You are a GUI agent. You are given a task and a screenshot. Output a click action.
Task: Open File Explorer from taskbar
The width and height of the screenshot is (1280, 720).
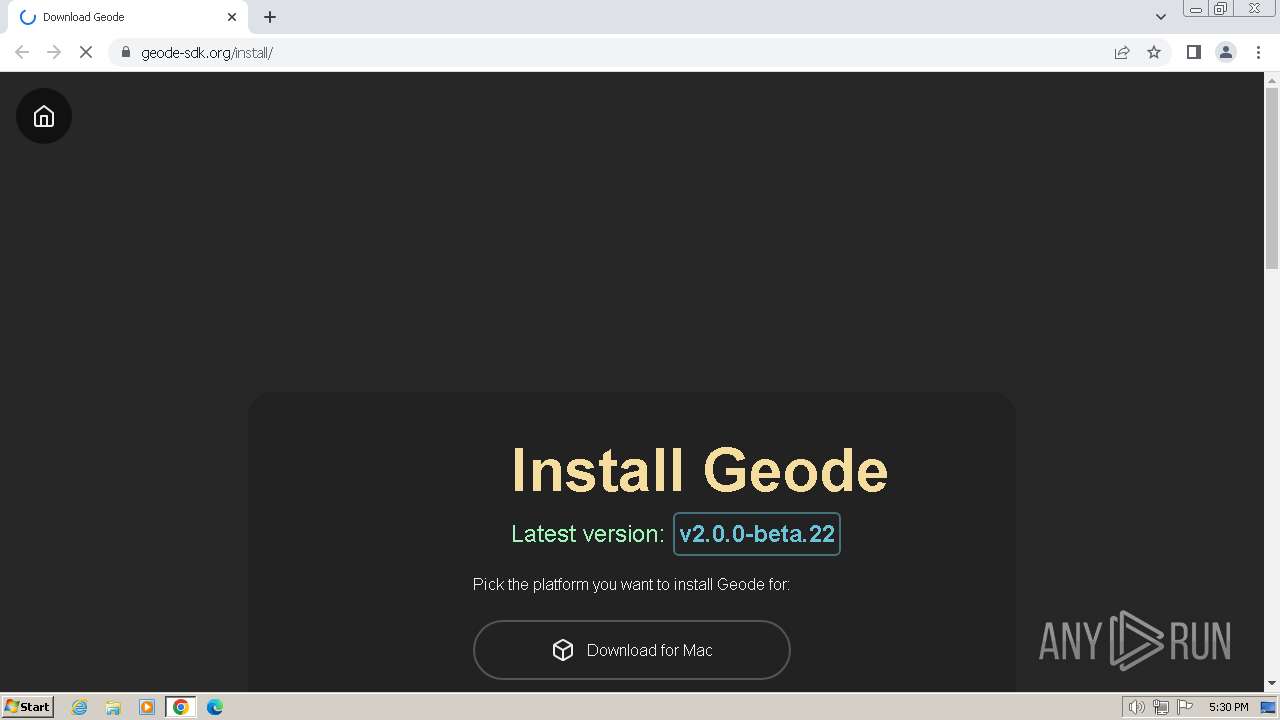coord(113,707)
